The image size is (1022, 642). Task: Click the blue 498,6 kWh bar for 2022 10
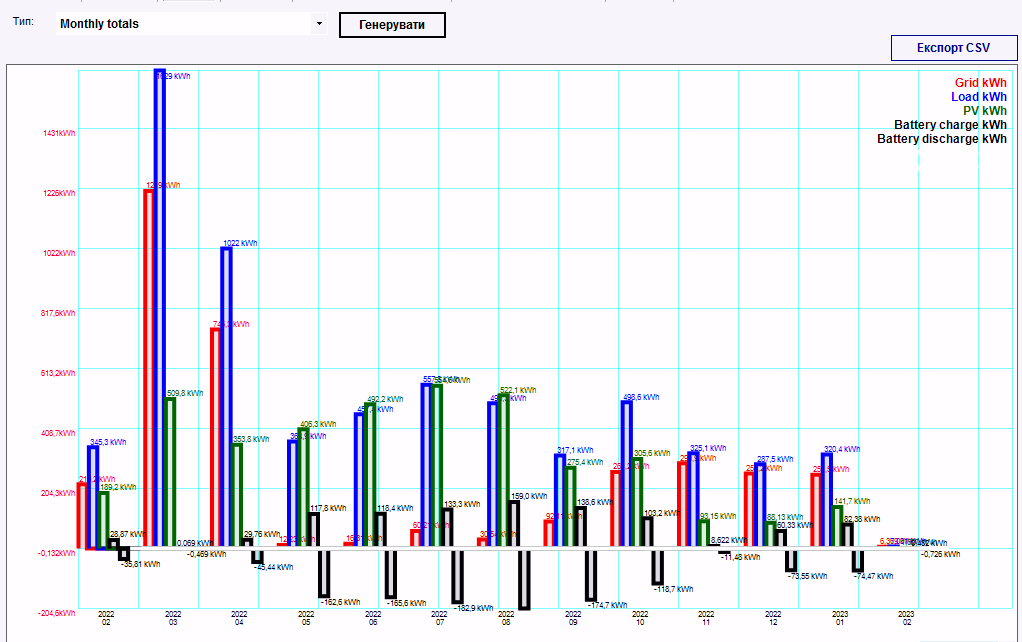tap(626, 474)
